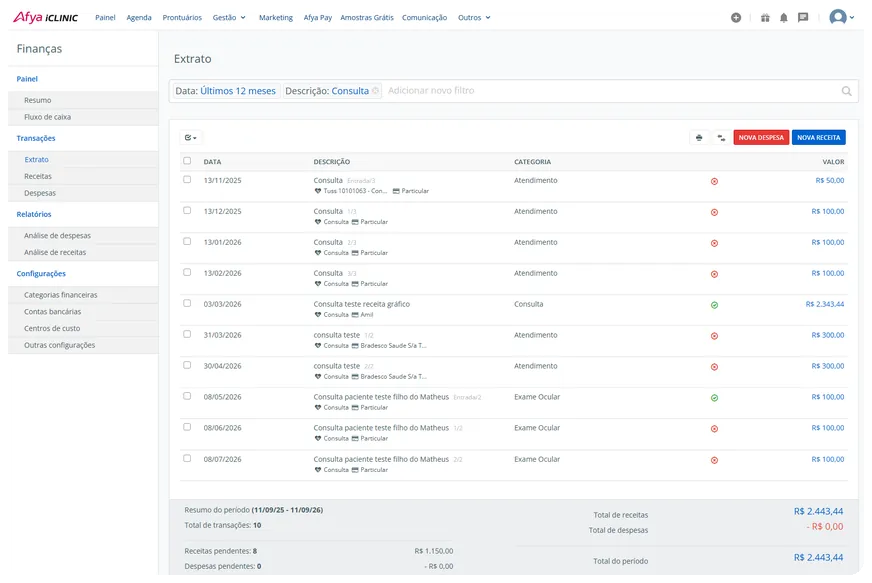Select Despesas in the sidebar

tap(40, 193)
